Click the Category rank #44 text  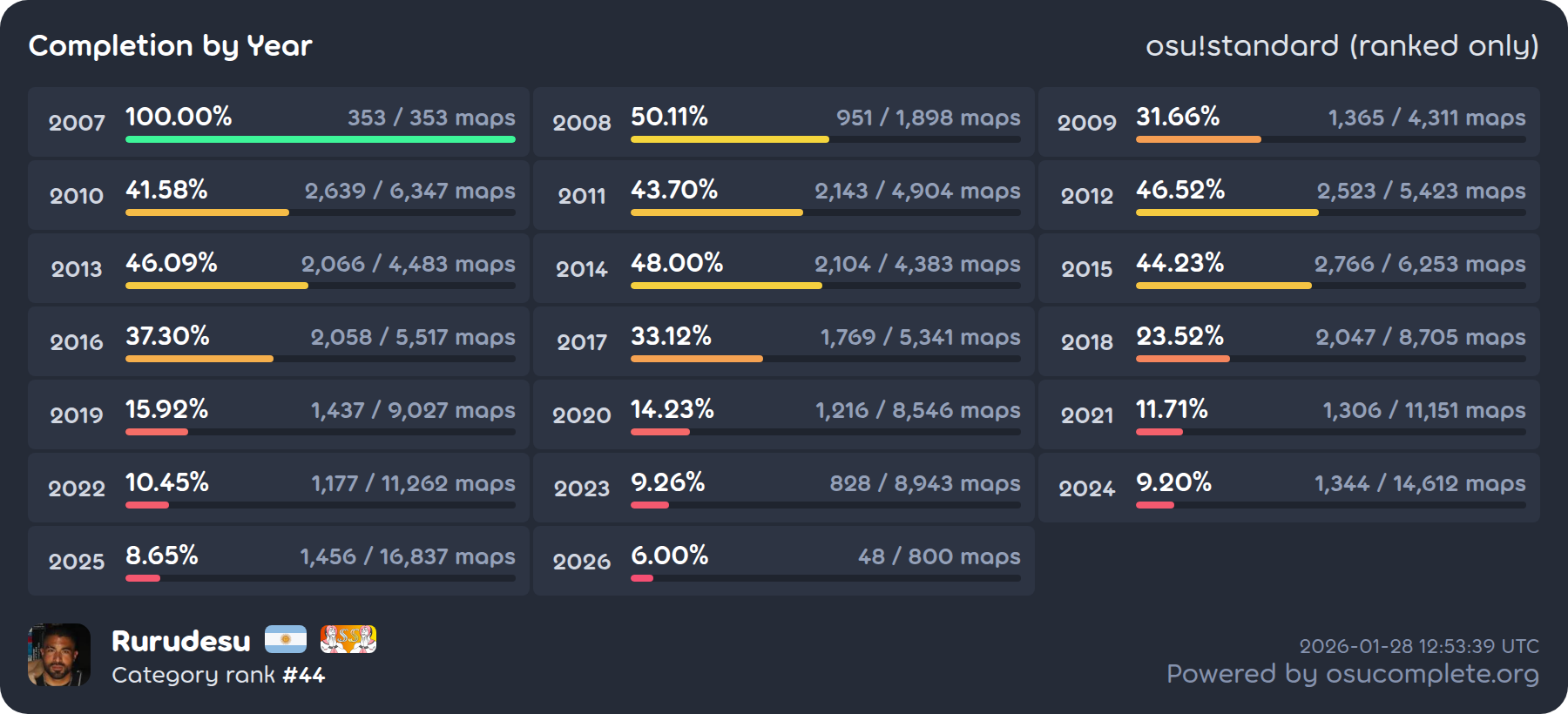pos(218,675)
